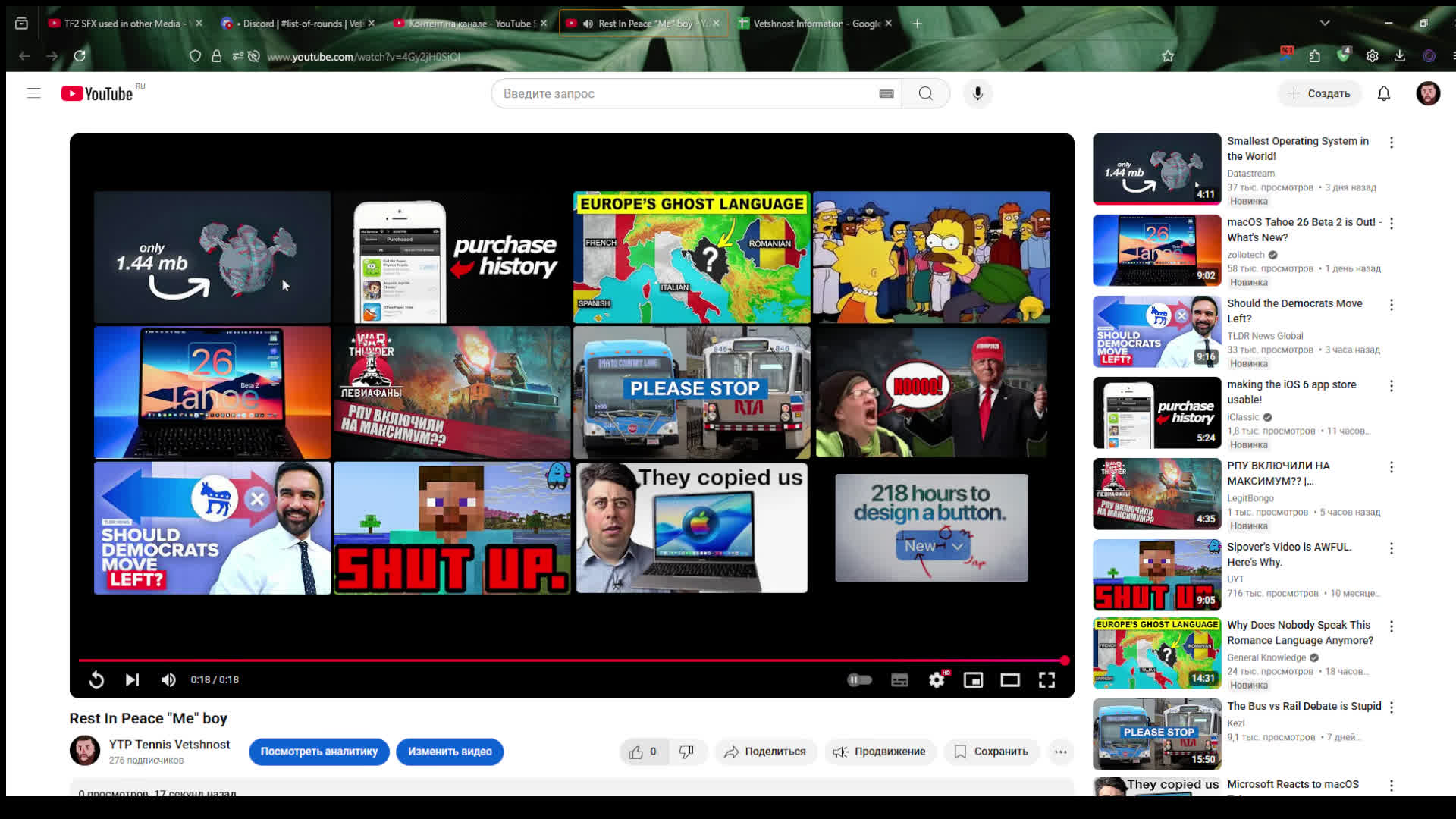The image size is (1456, 819).
Task: Open more actions ellipsis under video
Action: tap(1060, 752)
